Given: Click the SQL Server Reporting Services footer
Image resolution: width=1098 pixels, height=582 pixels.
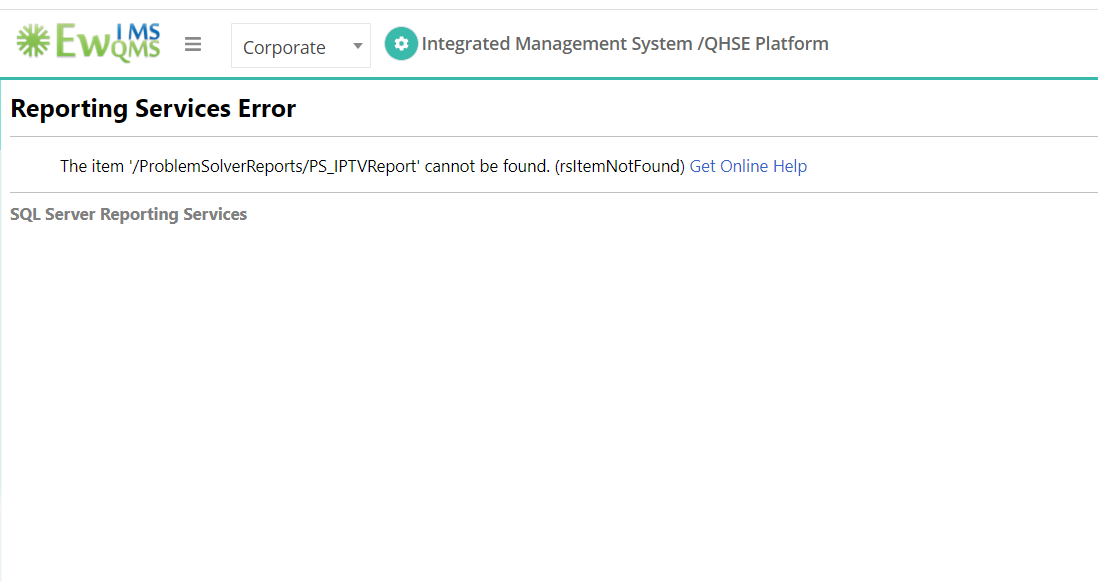Looking at the screenshot, I should [x=129, y=214].
